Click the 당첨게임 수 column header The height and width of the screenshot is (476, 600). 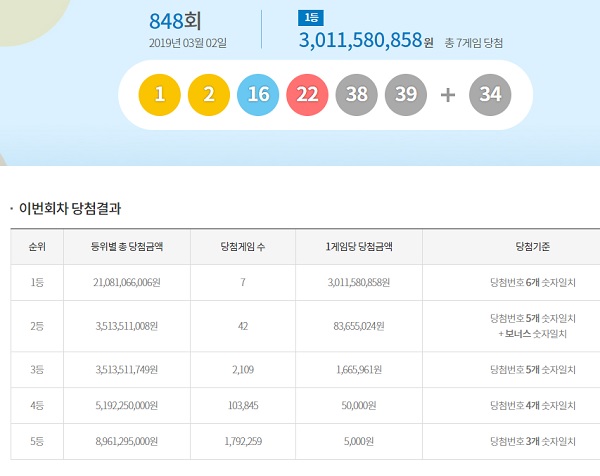point(243,246)
